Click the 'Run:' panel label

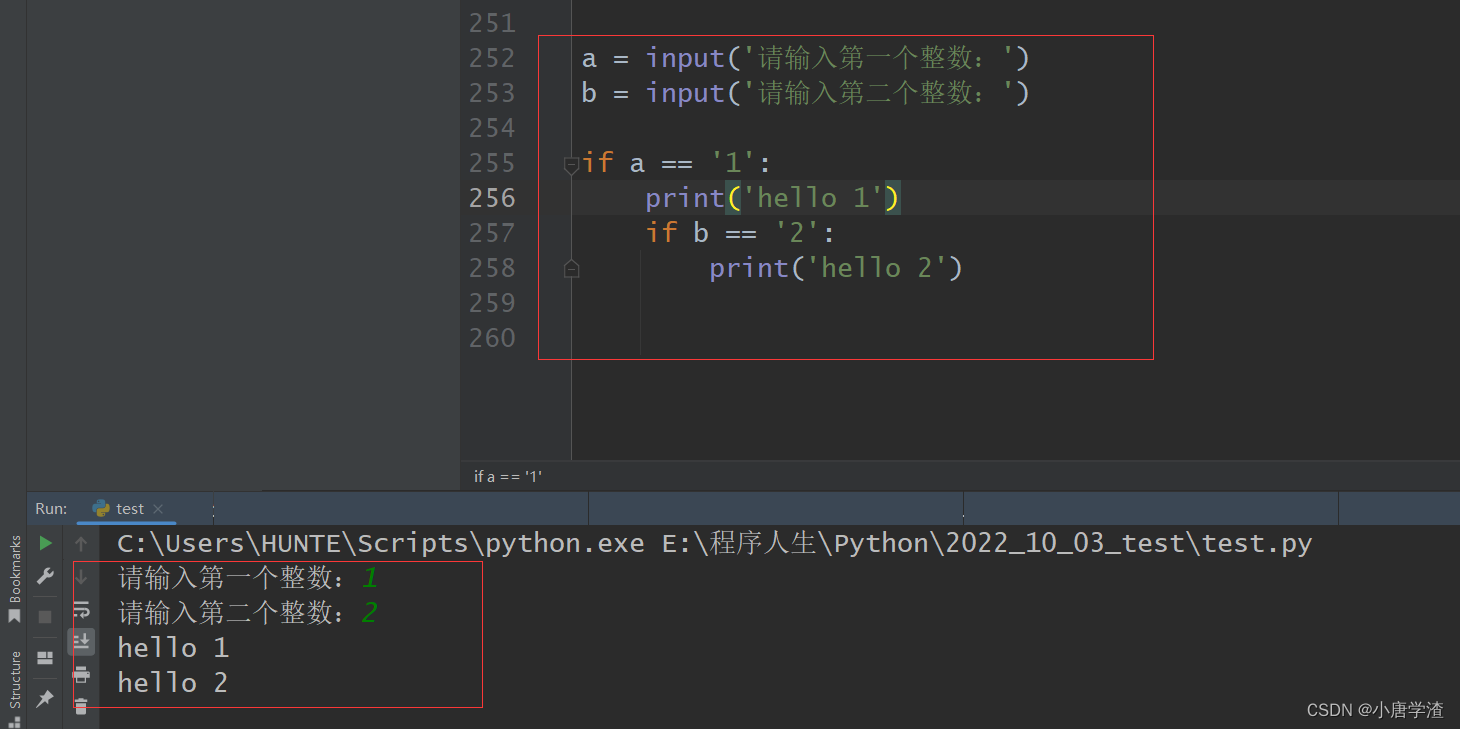51,508
